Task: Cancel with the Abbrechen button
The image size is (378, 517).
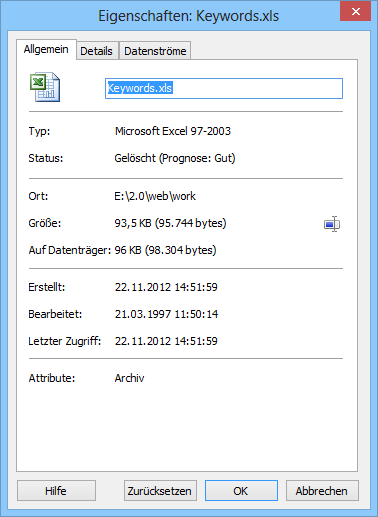Action: [x=322, y=491]
